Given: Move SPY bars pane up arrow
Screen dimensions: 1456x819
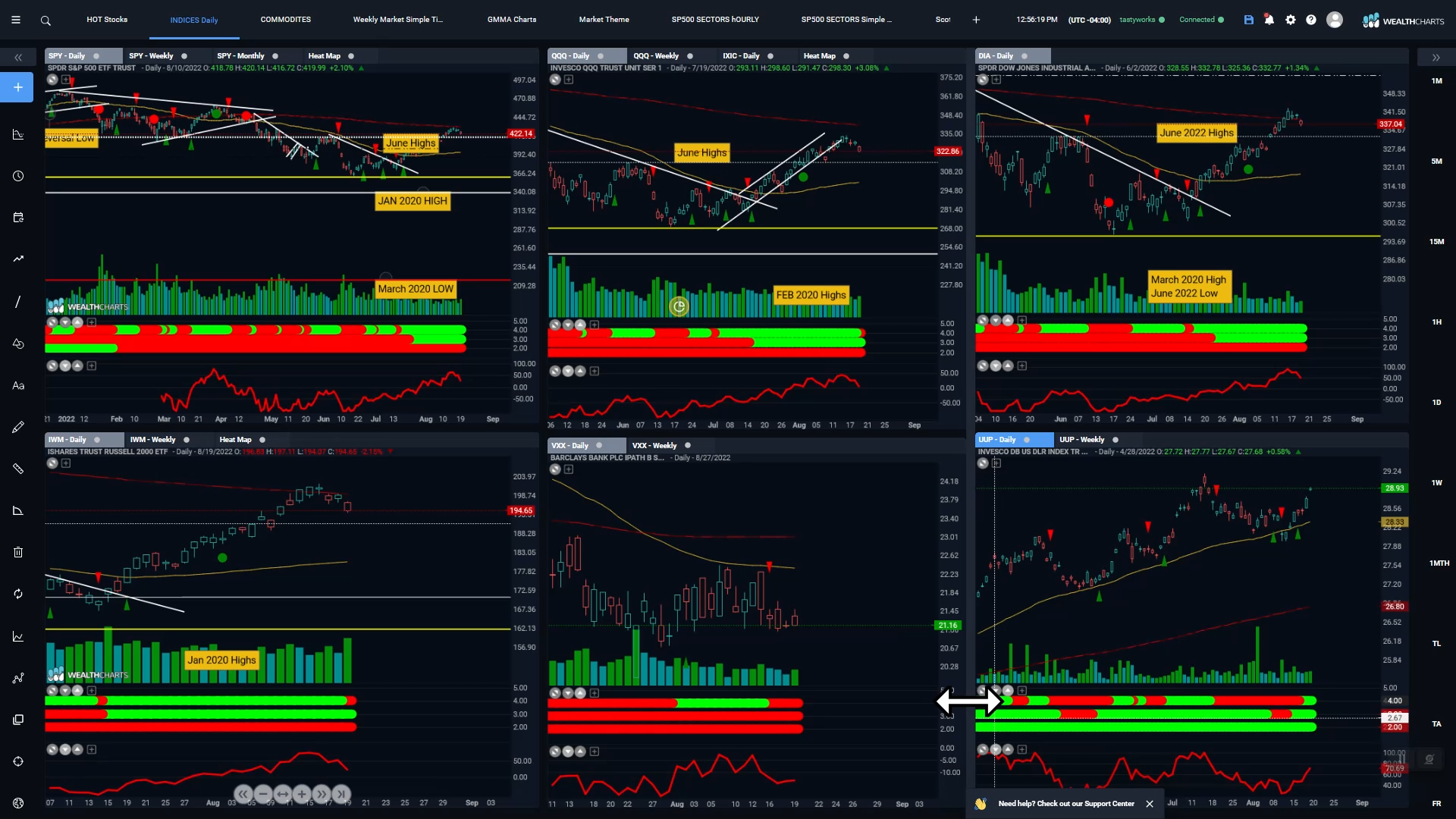Looking at the screenshot, I should point(77,322).
